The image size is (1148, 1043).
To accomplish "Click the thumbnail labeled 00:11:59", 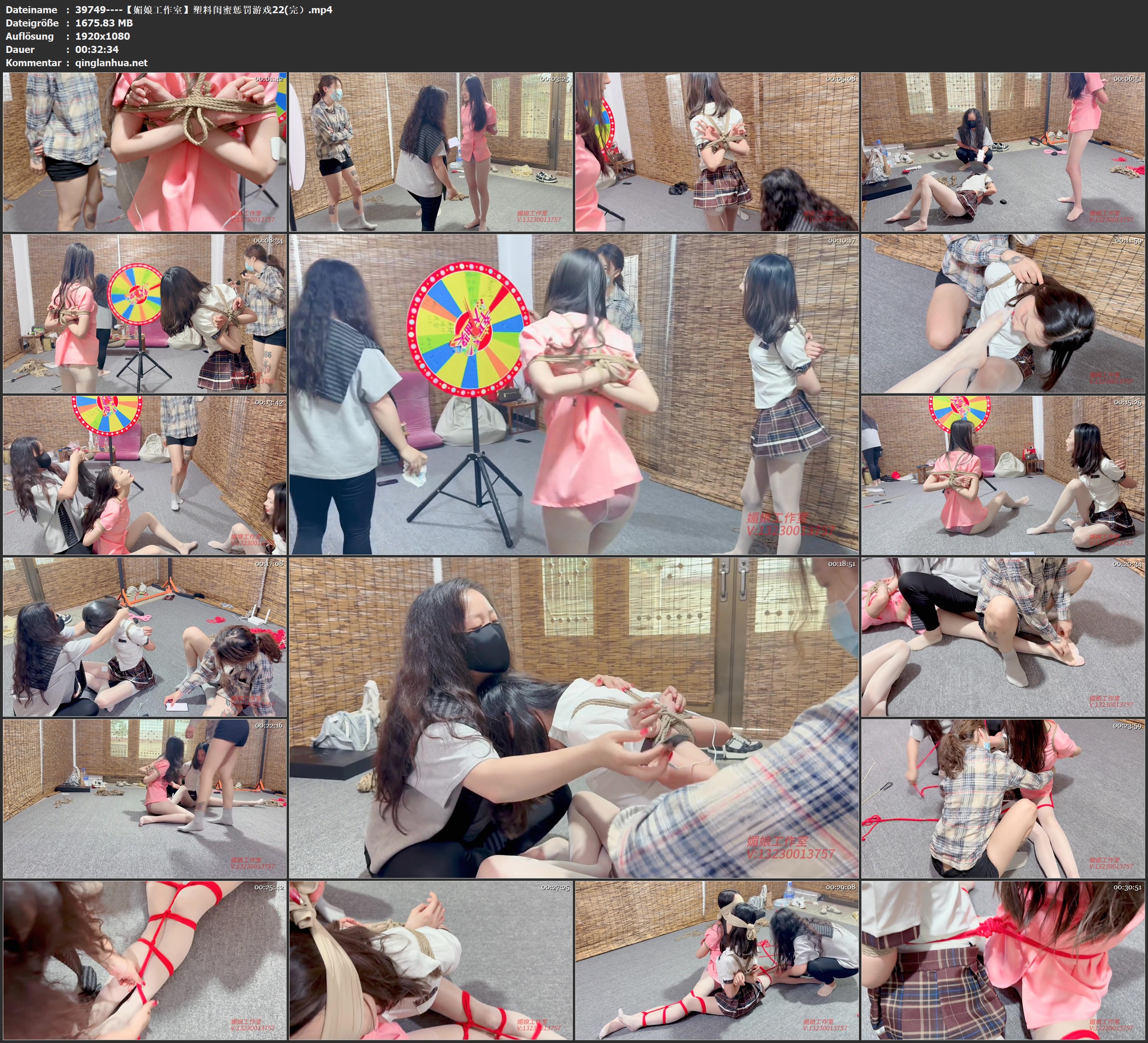I will (x=1003, y=313).
